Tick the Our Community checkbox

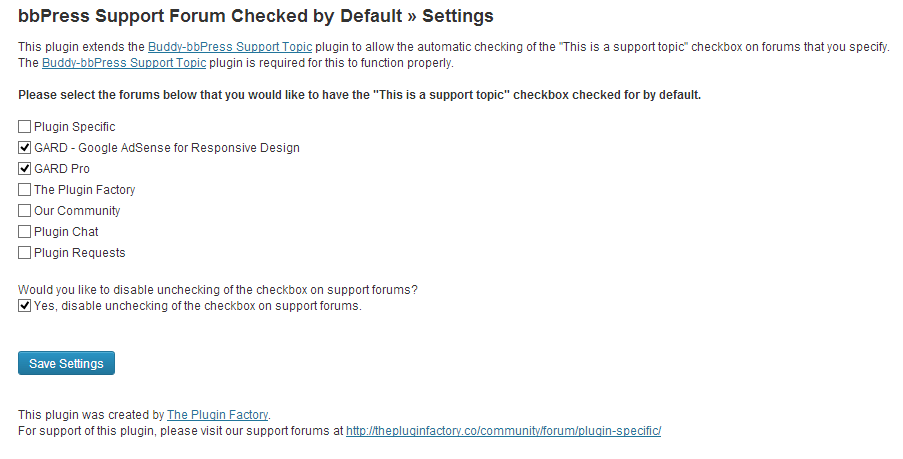(24, 211)
